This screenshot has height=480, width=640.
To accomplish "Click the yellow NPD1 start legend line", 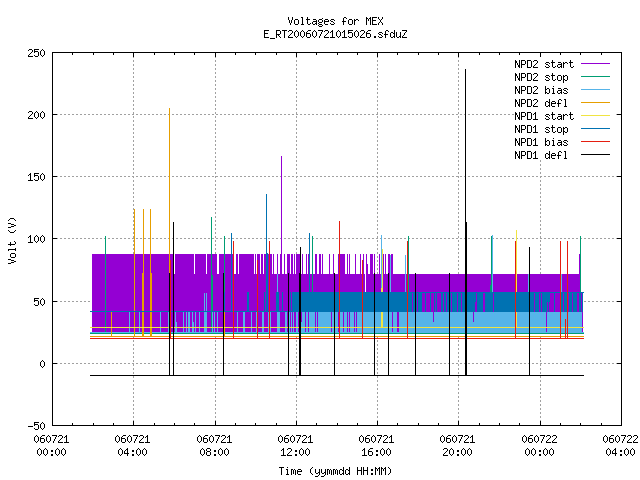I will coord(595,116).
